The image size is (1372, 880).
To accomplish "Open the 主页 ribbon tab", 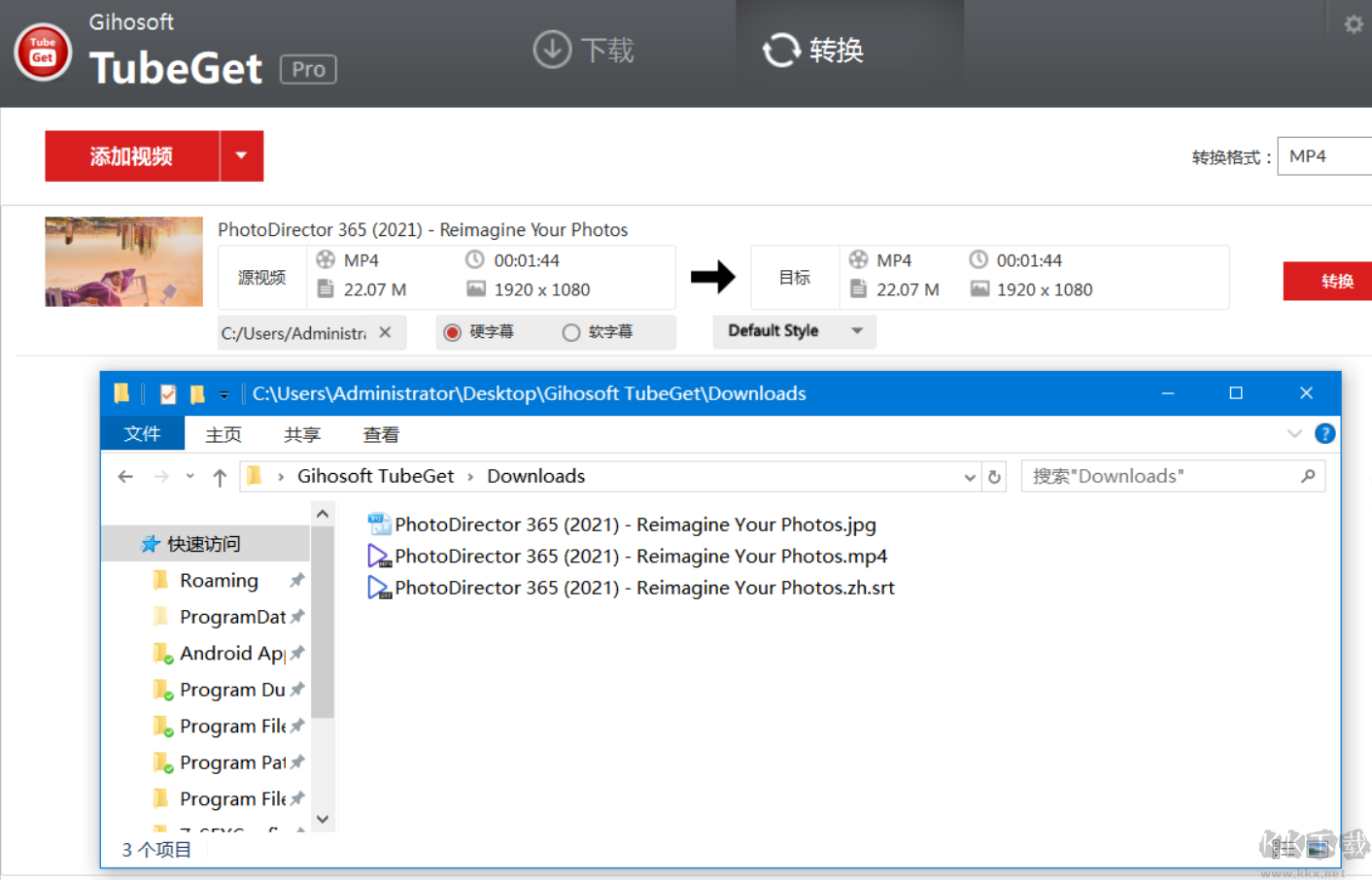I will pos(223,434).
